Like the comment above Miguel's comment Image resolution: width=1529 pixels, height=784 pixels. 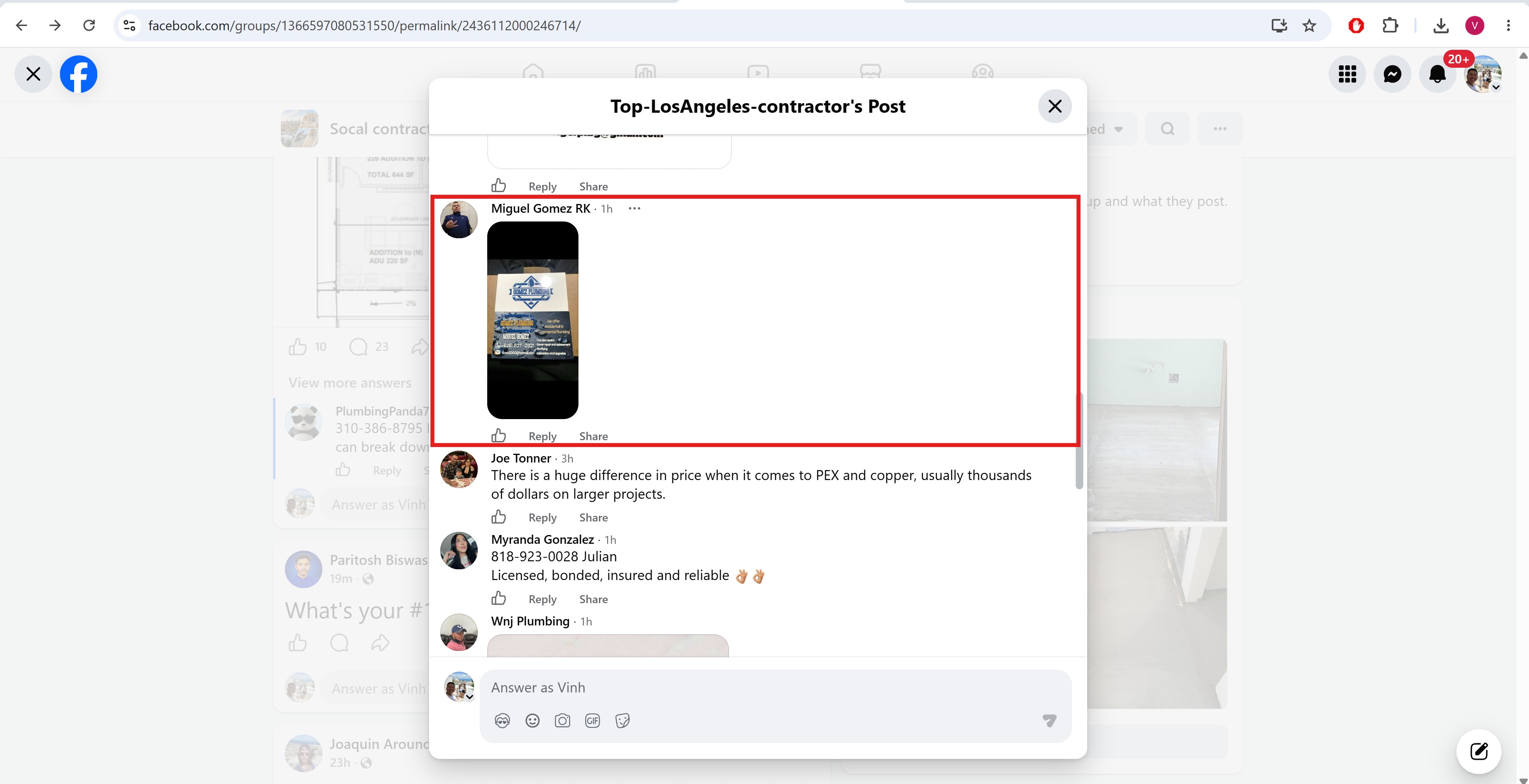click(x=499, y=186)
